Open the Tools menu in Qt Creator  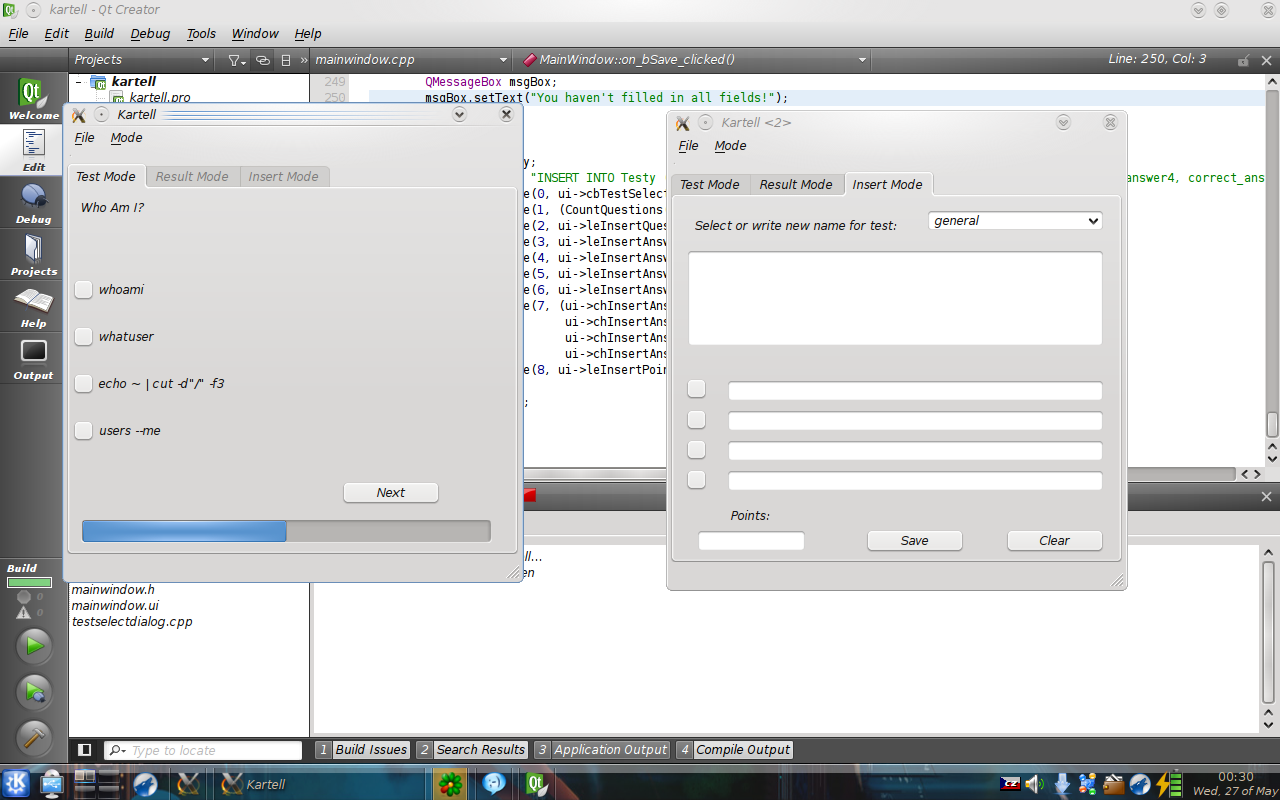coord(201,33)
